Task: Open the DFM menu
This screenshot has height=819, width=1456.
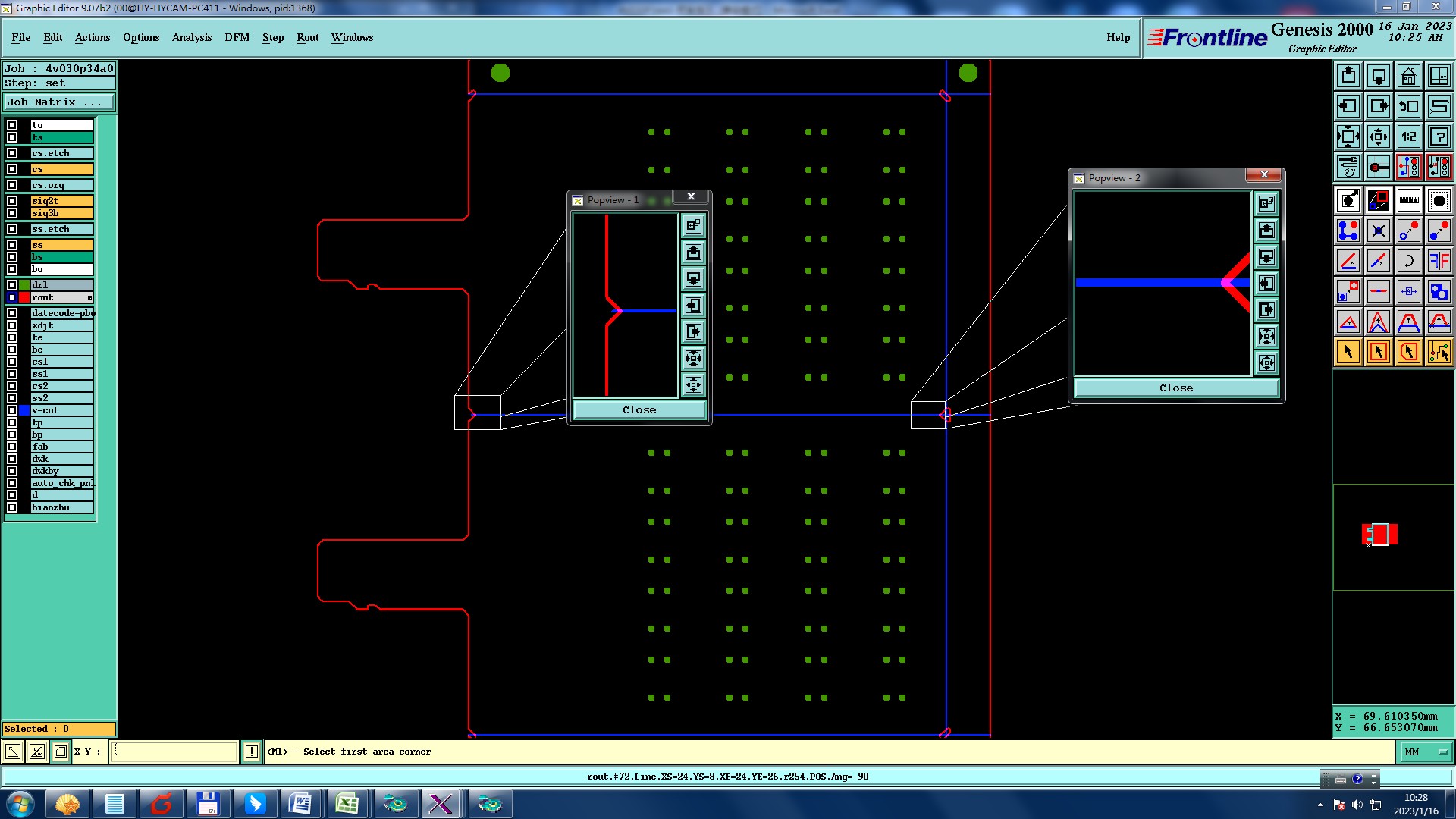Action: (x=237, y=37)
